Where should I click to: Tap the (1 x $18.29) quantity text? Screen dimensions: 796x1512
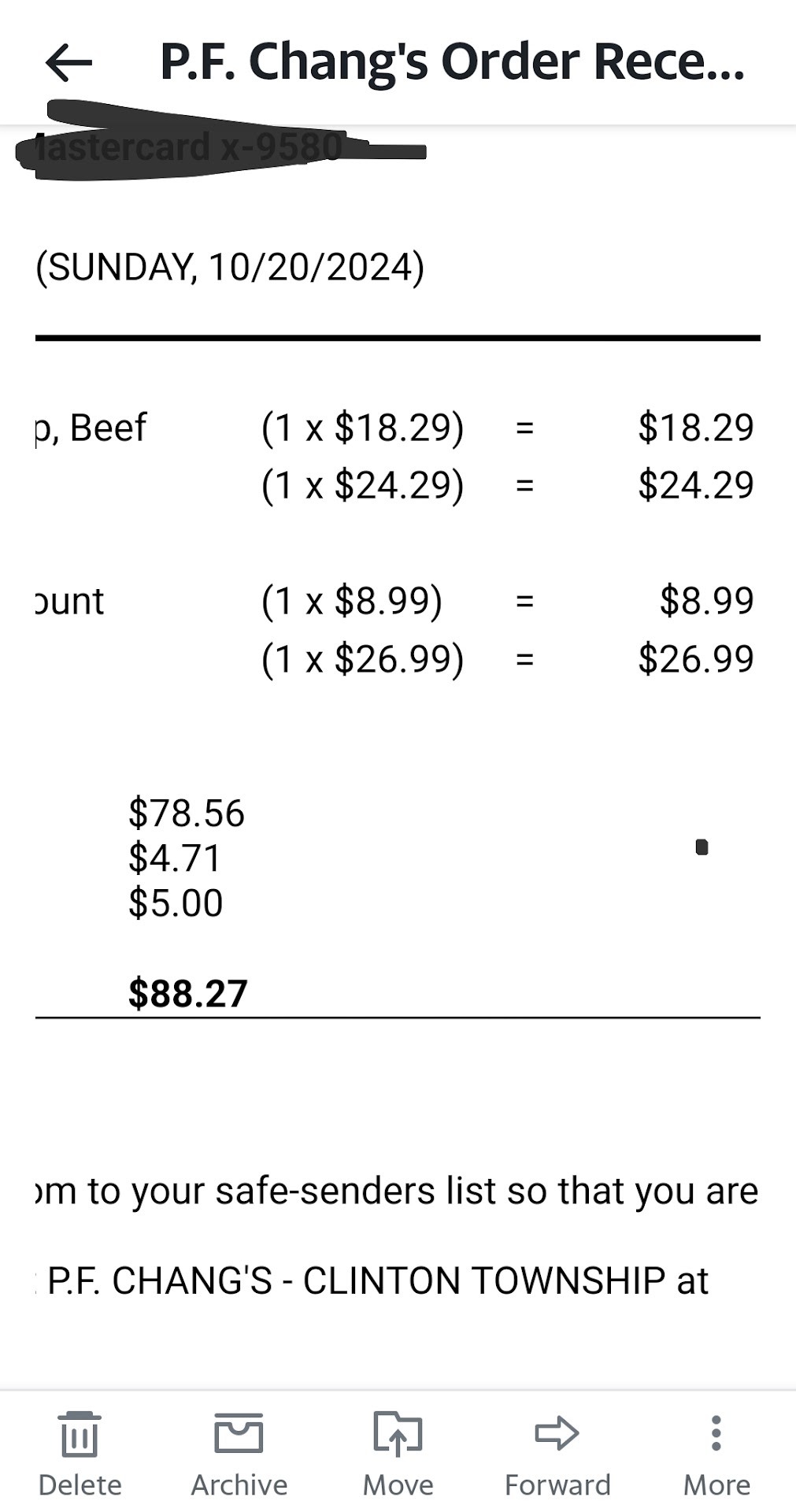tap(362, 428)
